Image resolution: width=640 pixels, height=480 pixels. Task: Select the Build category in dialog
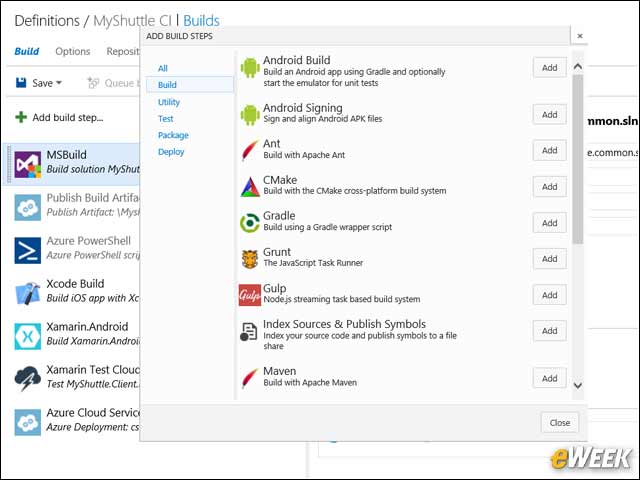point(190,84)
